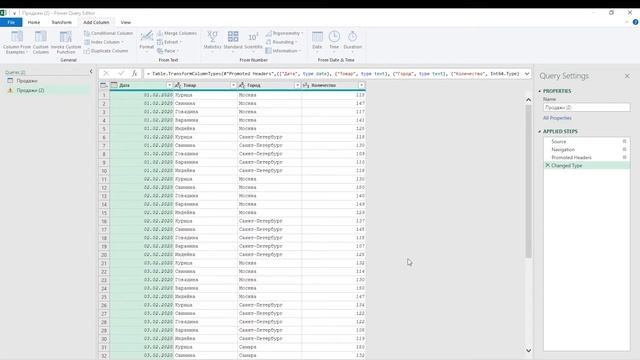640x360 pixels.
Task: Switch to the Home tab
Action: (x=34, y=22)
